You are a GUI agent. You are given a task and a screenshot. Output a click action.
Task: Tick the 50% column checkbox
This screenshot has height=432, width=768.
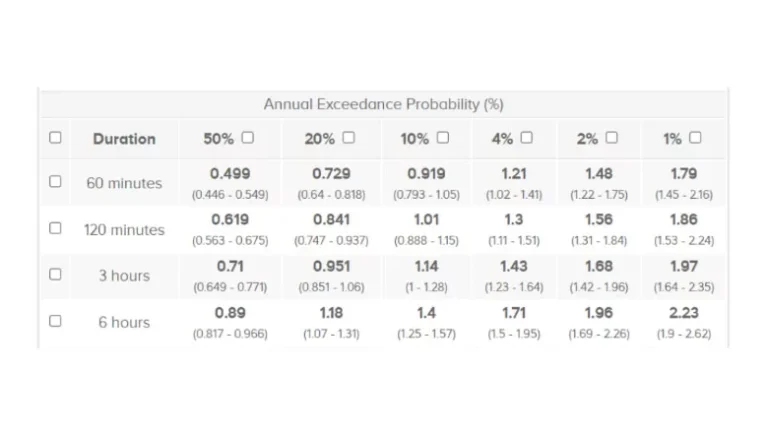248,138
